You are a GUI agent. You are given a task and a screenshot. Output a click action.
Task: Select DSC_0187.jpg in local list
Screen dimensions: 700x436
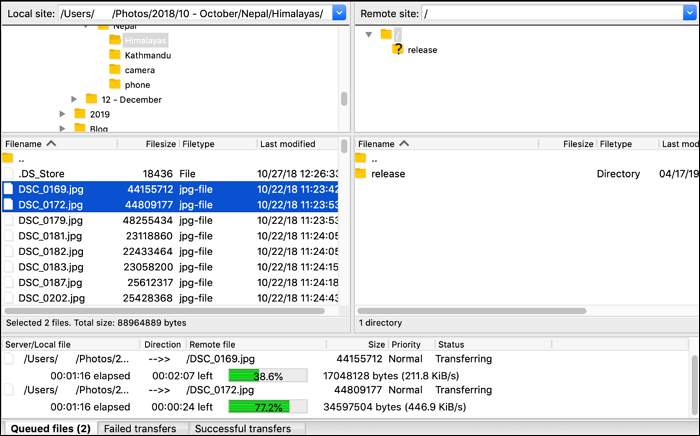point(170,282)
